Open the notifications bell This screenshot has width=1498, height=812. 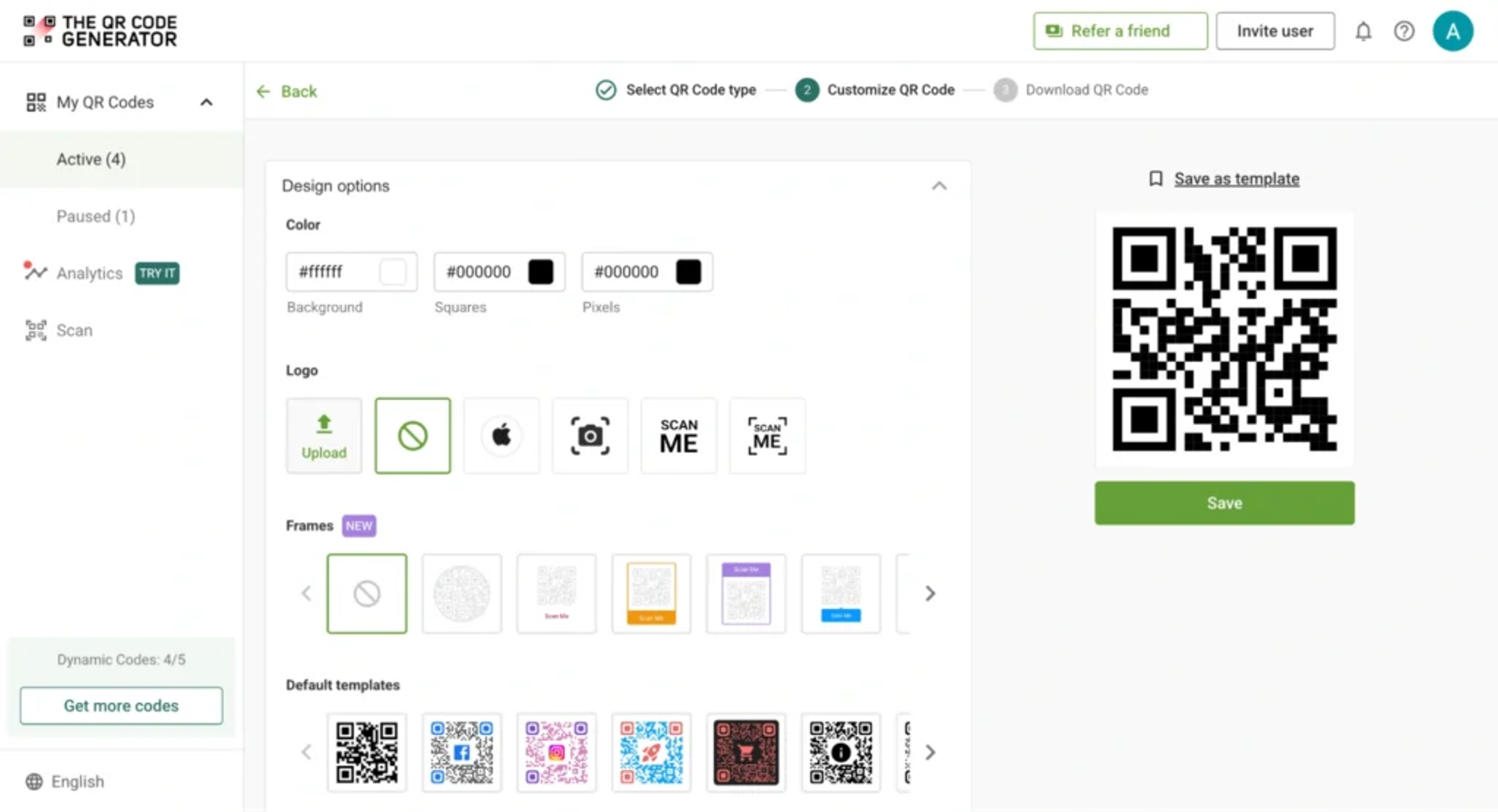(1363, 31)
